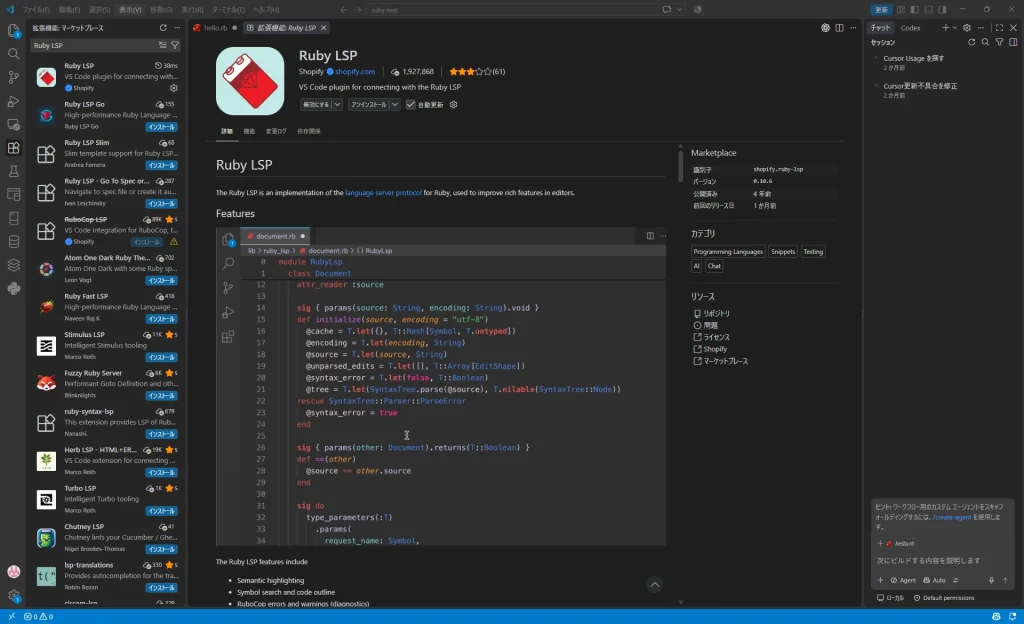Image resolution: width=1024 pixels, height=624 pixels.
Task: Follow the language server protocol link
Action: tap(383, 193)
